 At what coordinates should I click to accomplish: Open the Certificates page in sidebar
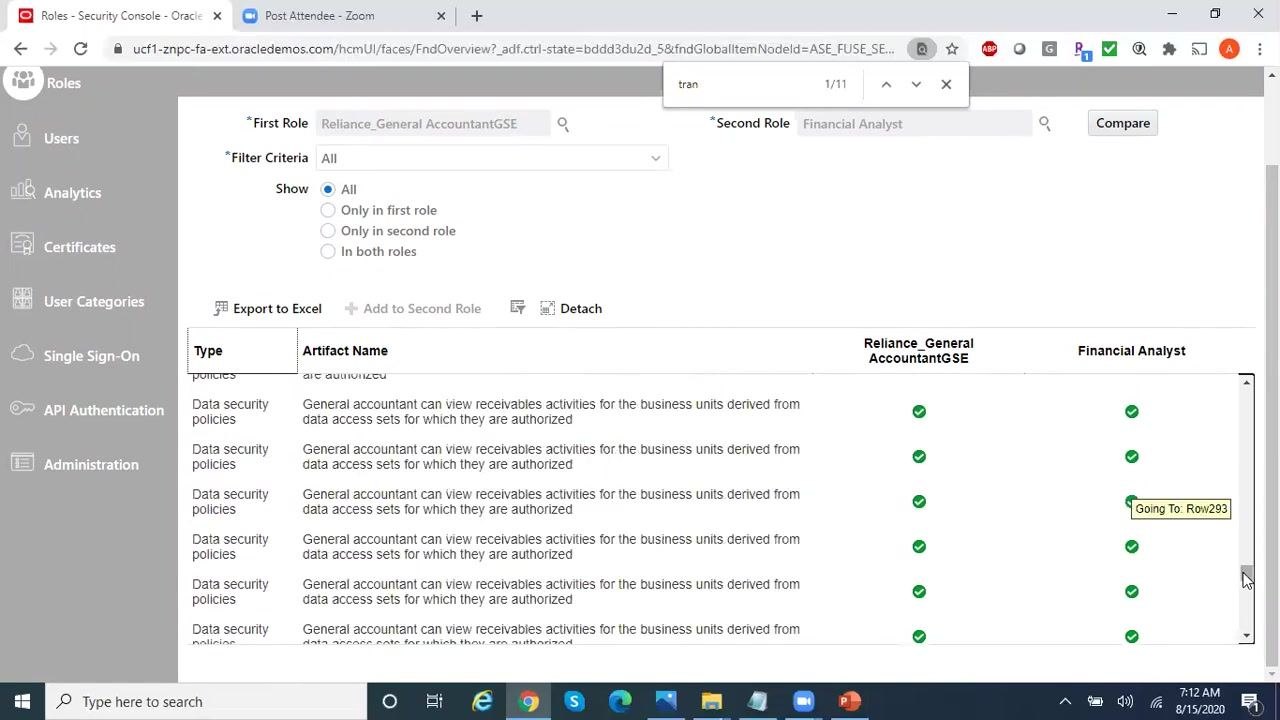79,247
